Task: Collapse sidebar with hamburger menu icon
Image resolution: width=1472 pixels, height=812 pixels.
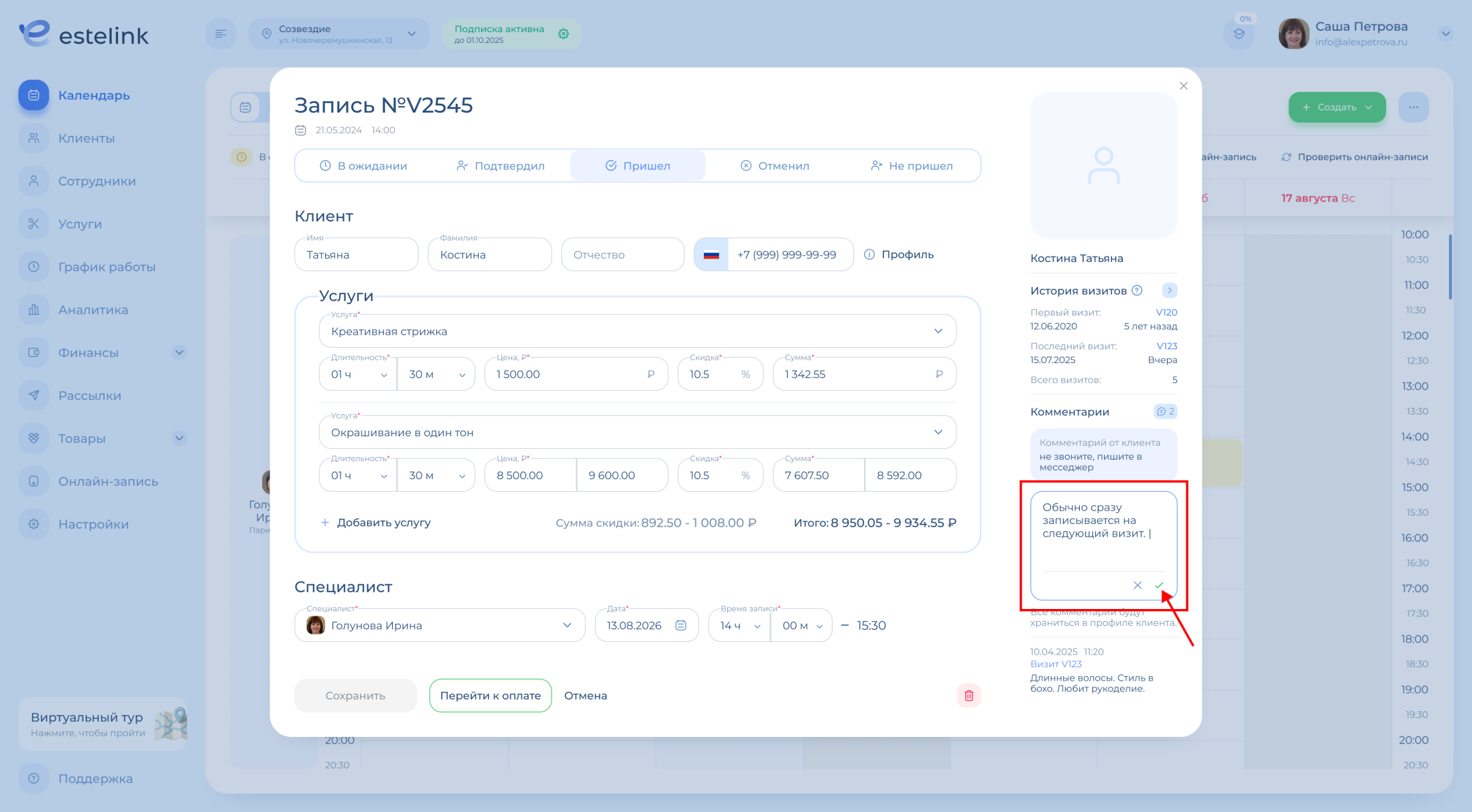Action: (221, 33)
